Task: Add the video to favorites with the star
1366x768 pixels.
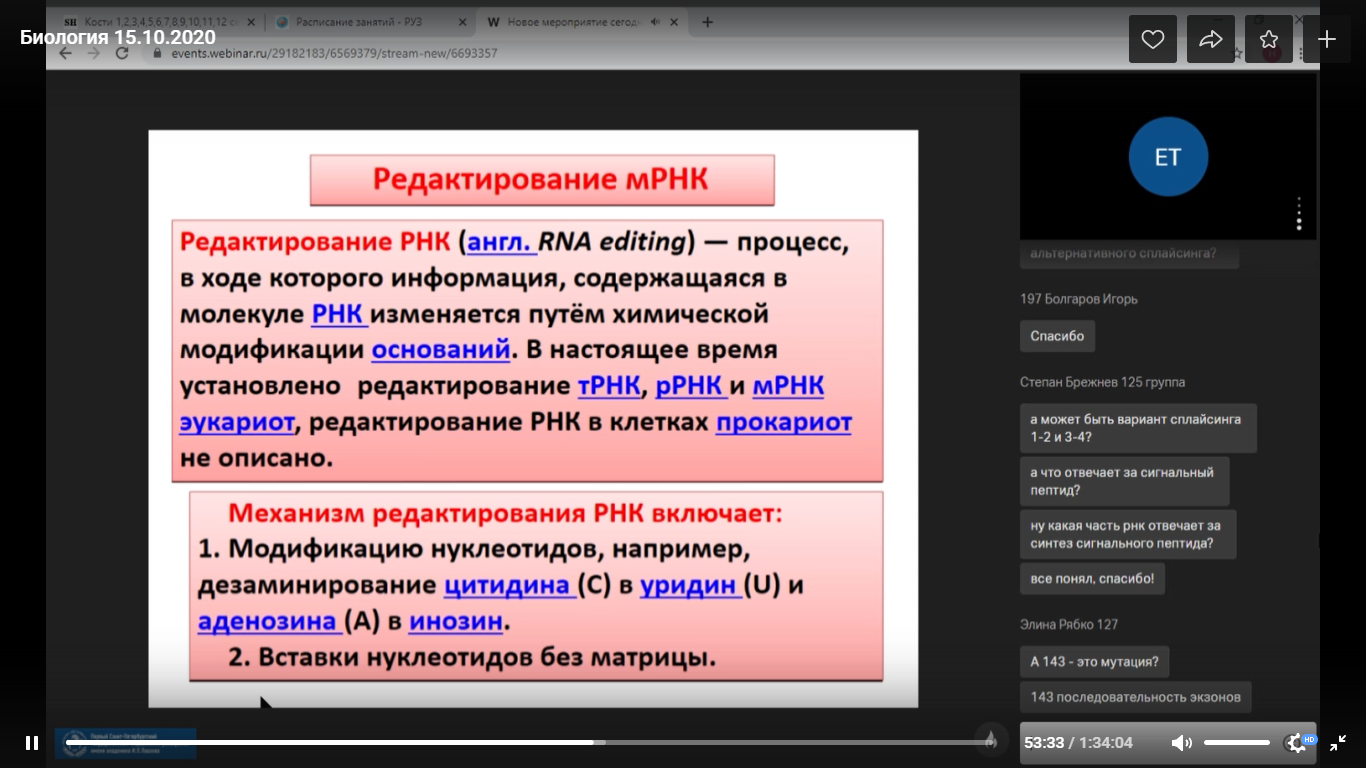Action: coord(1269,39)
